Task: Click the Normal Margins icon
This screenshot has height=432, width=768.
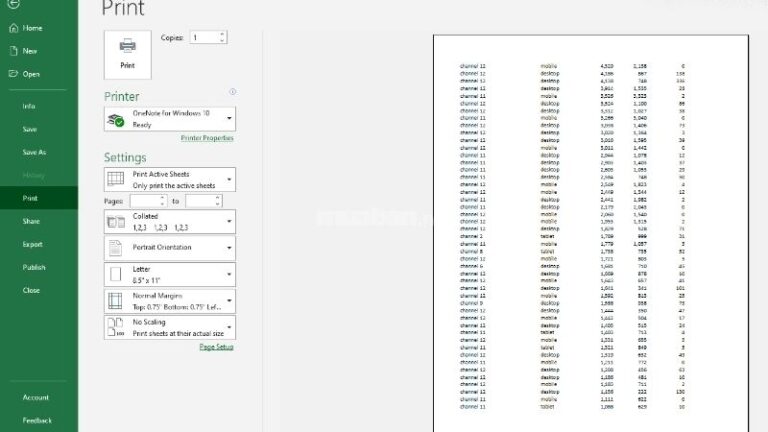Action: 115,301
